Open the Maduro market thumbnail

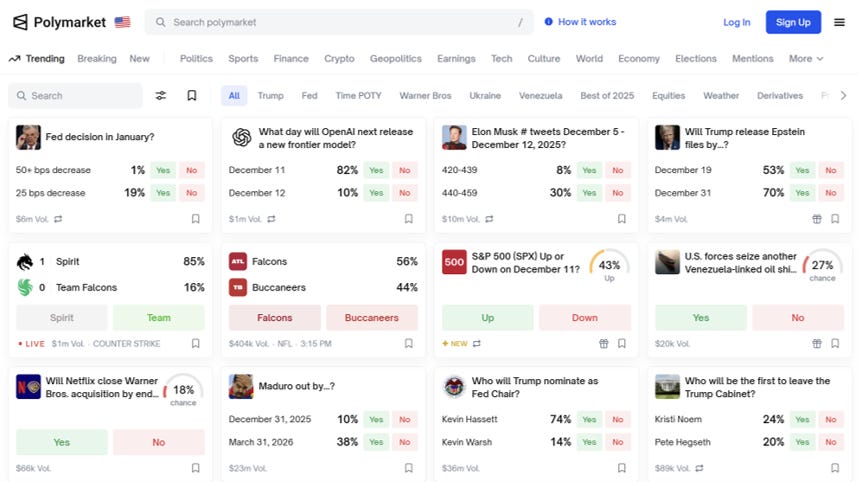(x=241, y=387)
